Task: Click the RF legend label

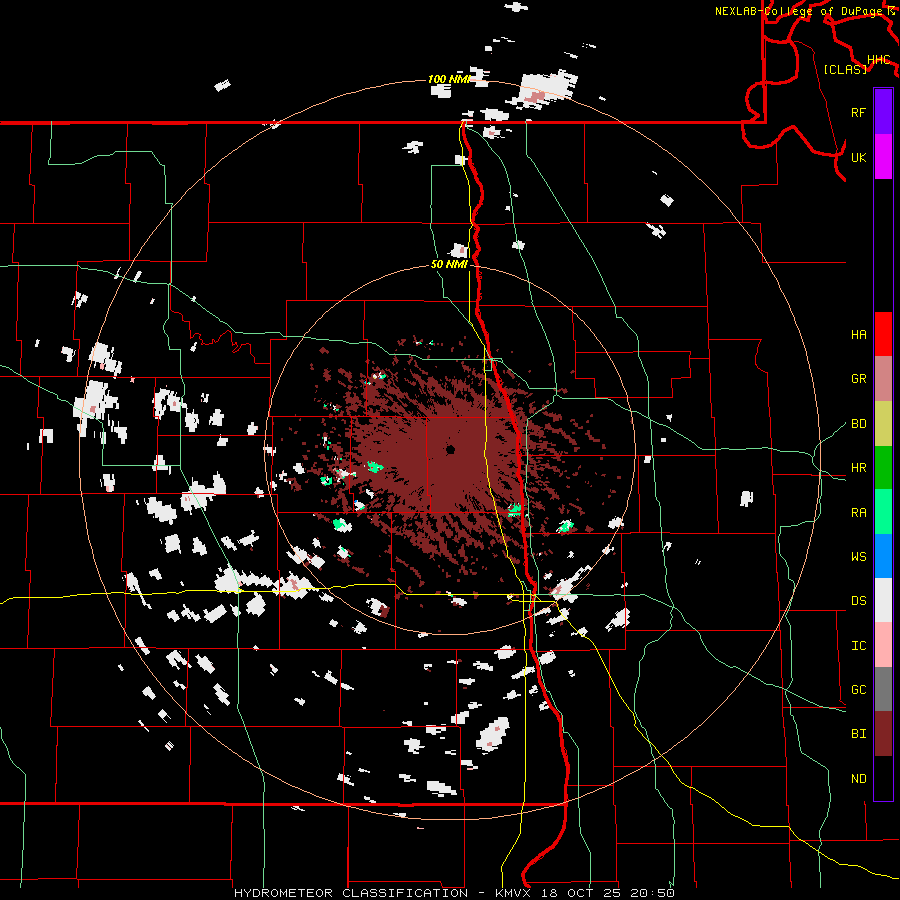Action: (858, 112)
